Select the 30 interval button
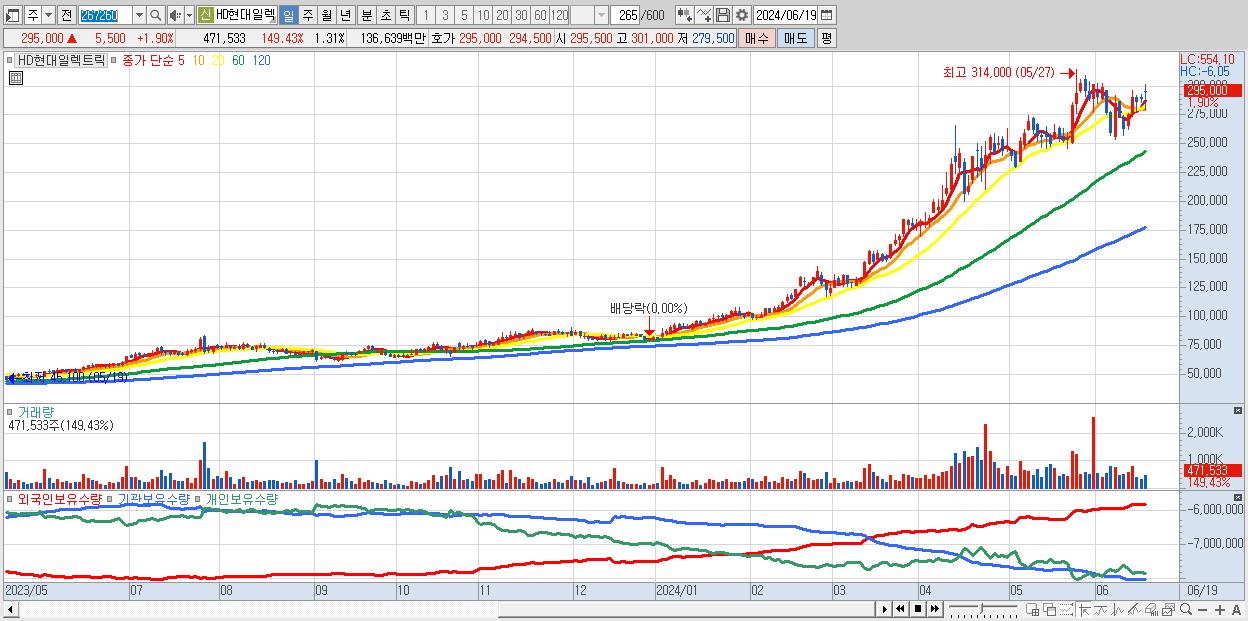The image size is (1248, 621). 521,15
